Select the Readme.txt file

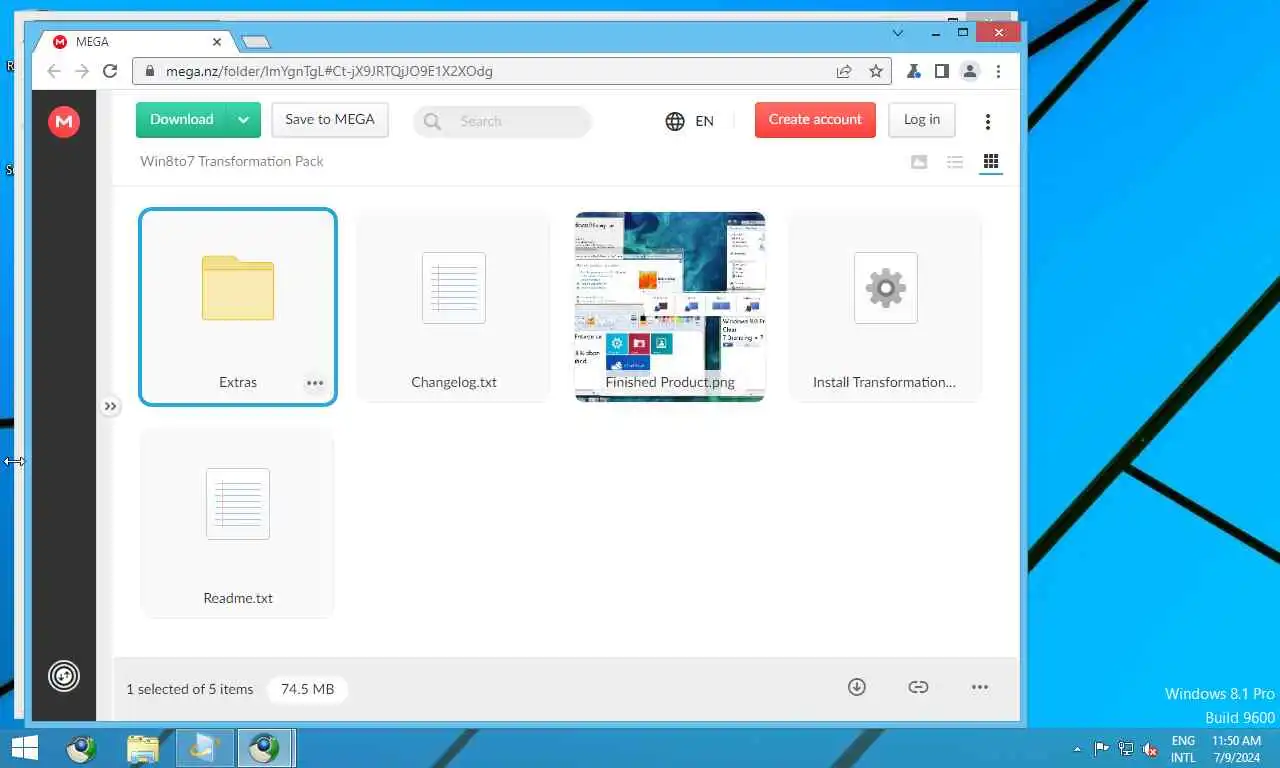click(x=238, y=523)
